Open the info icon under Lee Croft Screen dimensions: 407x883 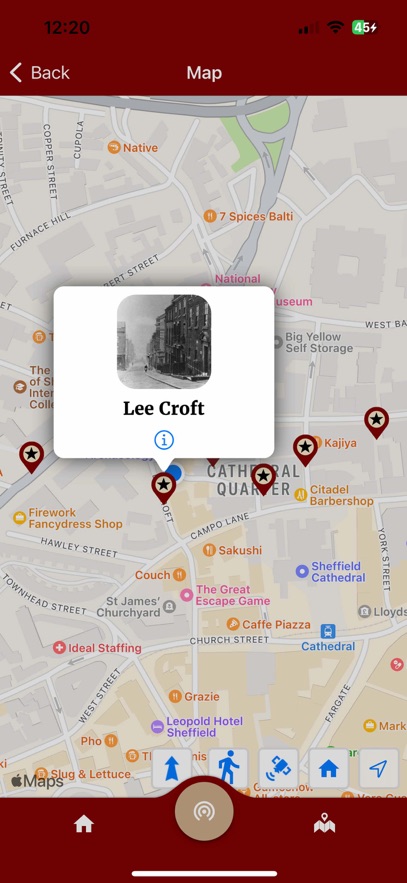[x=164, y=440]
